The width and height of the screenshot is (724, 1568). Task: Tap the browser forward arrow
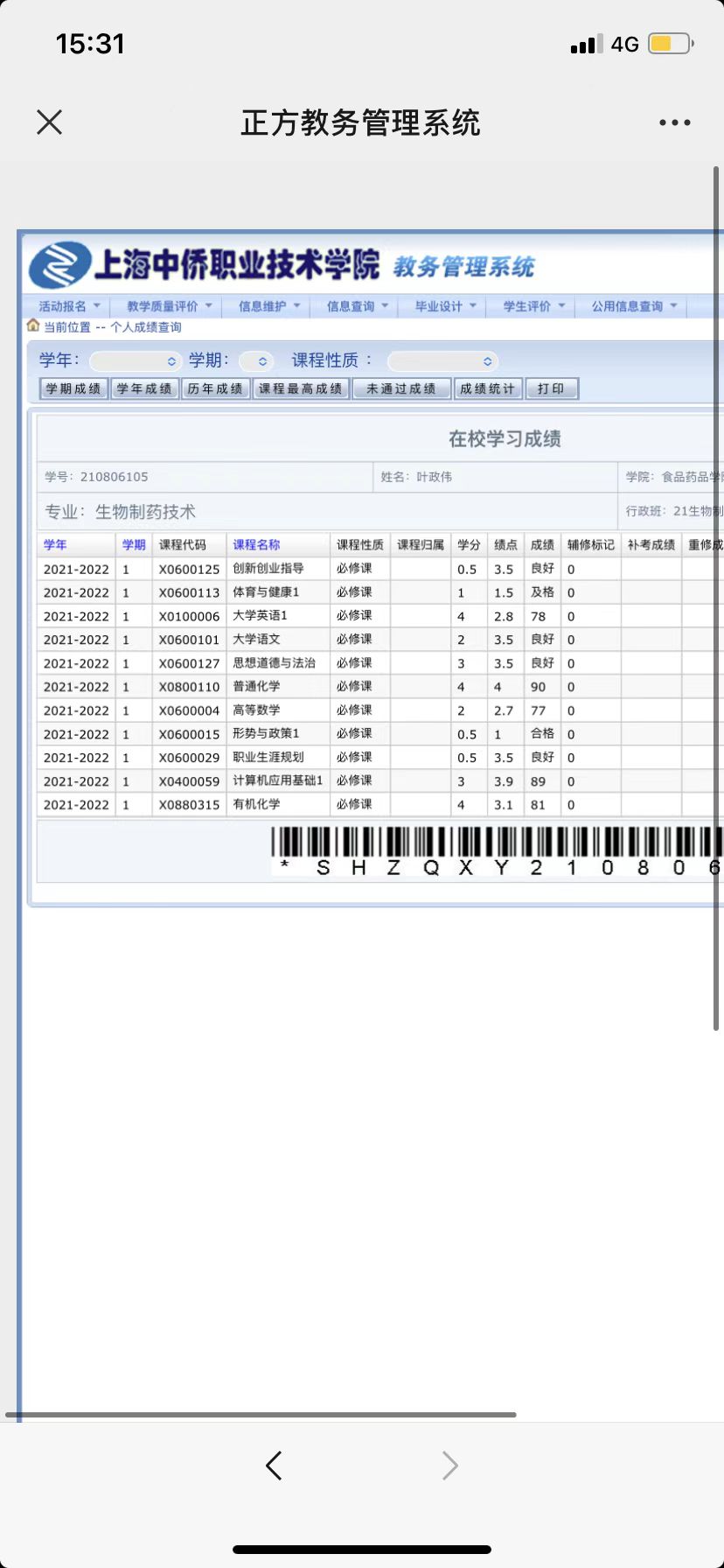pos(449,1465)
